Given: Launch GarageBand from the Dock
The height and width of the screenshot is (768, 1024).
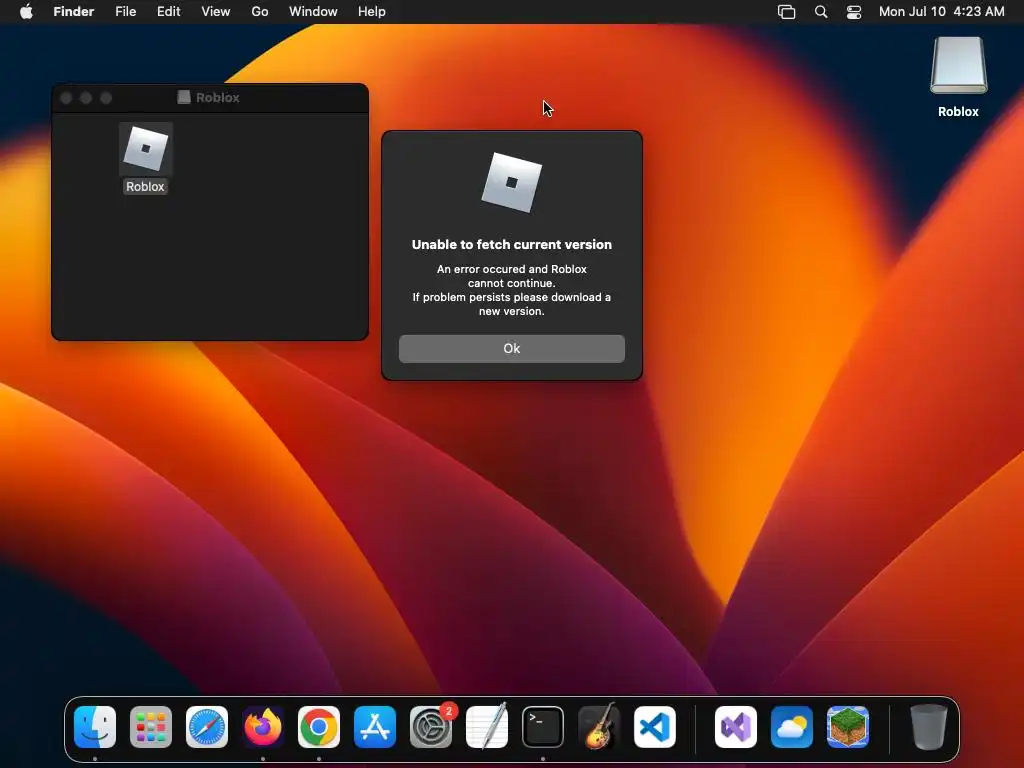Looking at the screenshot, I should point(599,727).
